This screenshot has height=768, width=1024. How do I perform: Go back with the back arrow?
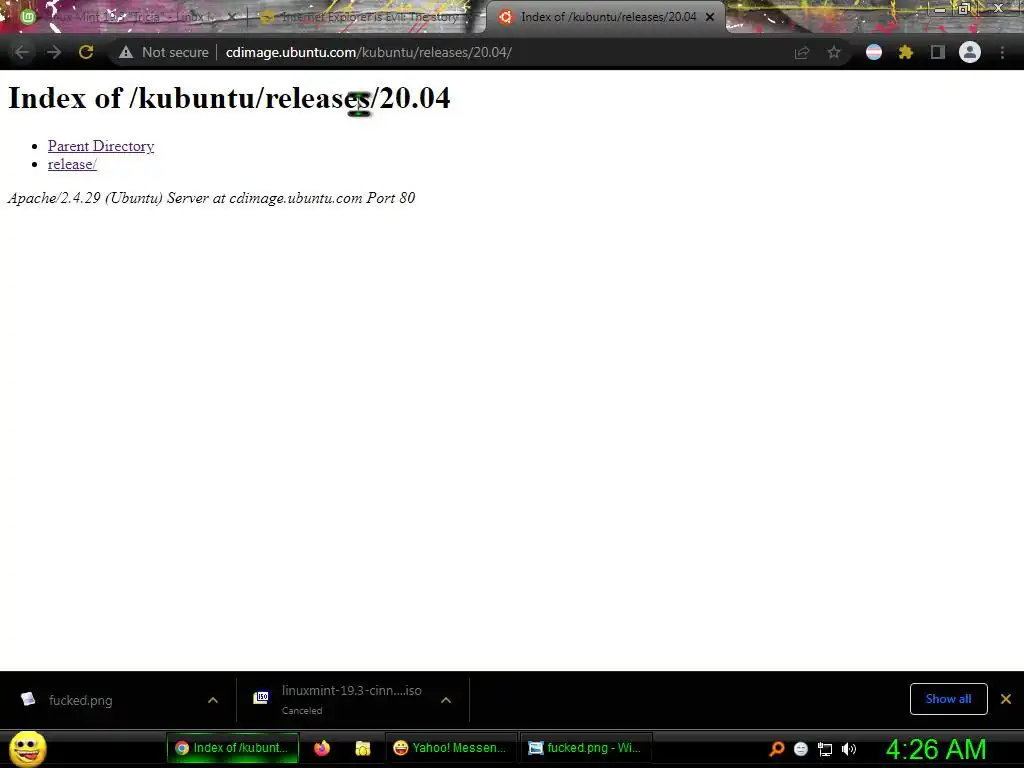coord(22,52)
